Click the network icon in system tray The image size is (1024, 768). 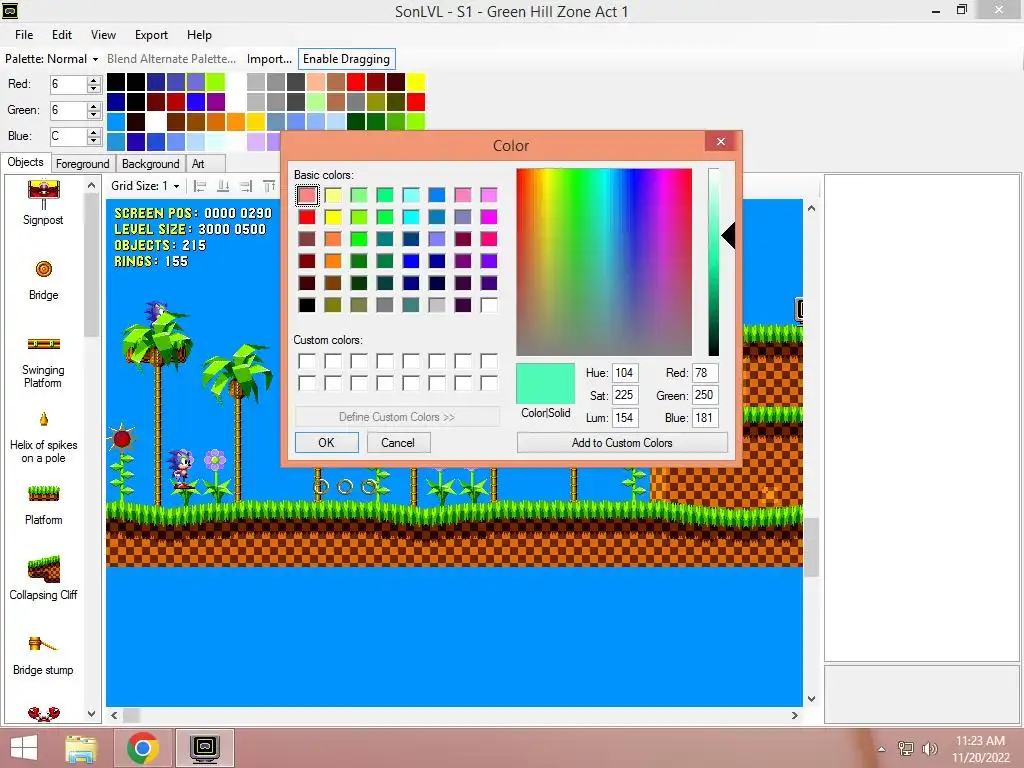tap(906, 748)
